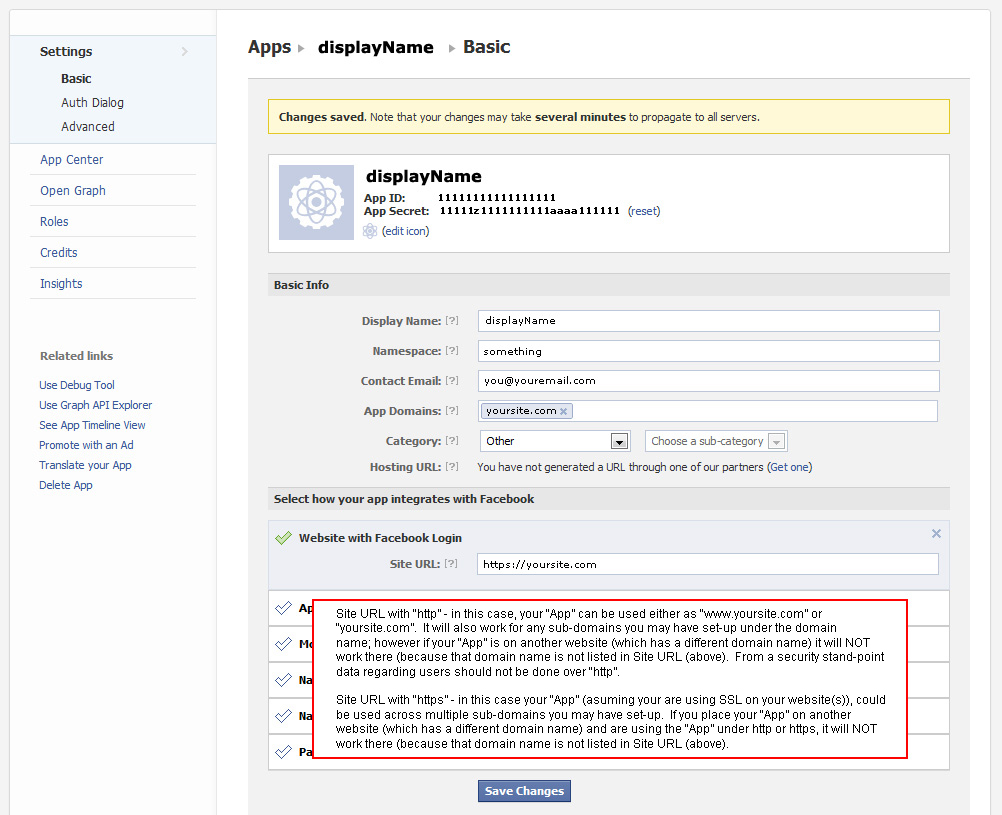The height and width of the screenshot is (815, 1002).
Task: Click the Settings heading in the sidebar
Action: point(66,51)
